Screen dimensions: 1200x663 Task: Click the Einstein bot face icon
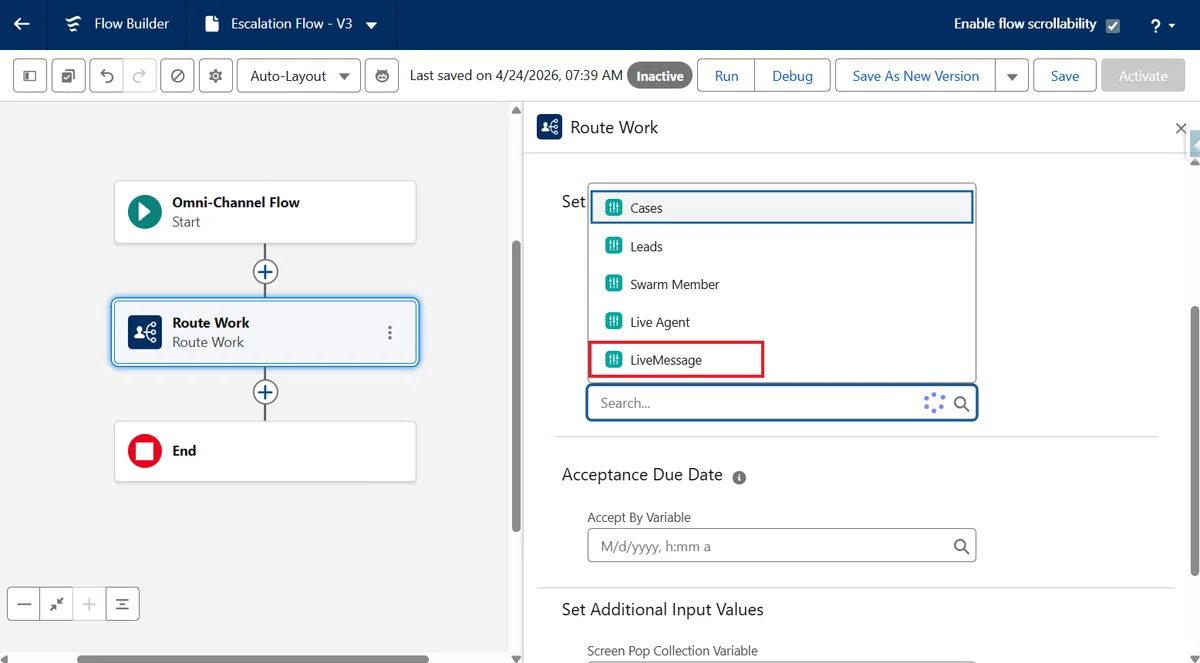[382, 76]
